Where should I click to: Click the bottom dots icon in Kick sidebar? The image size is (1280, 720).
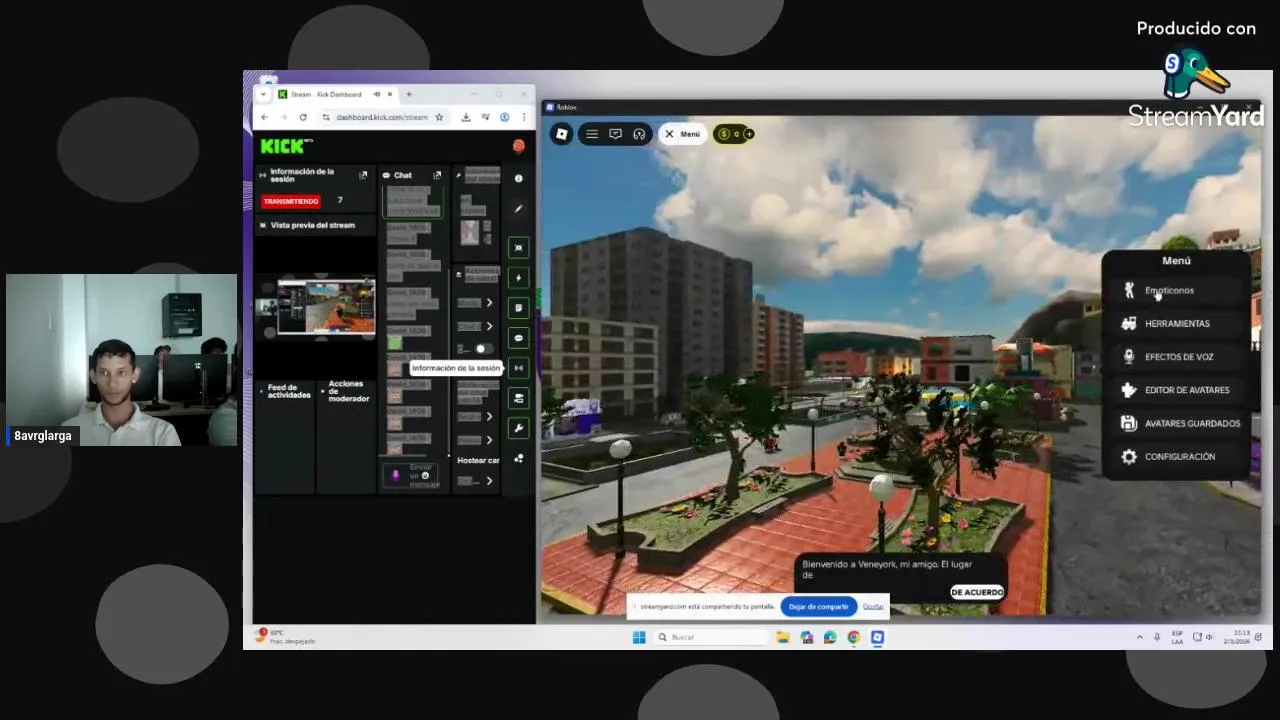518,459
